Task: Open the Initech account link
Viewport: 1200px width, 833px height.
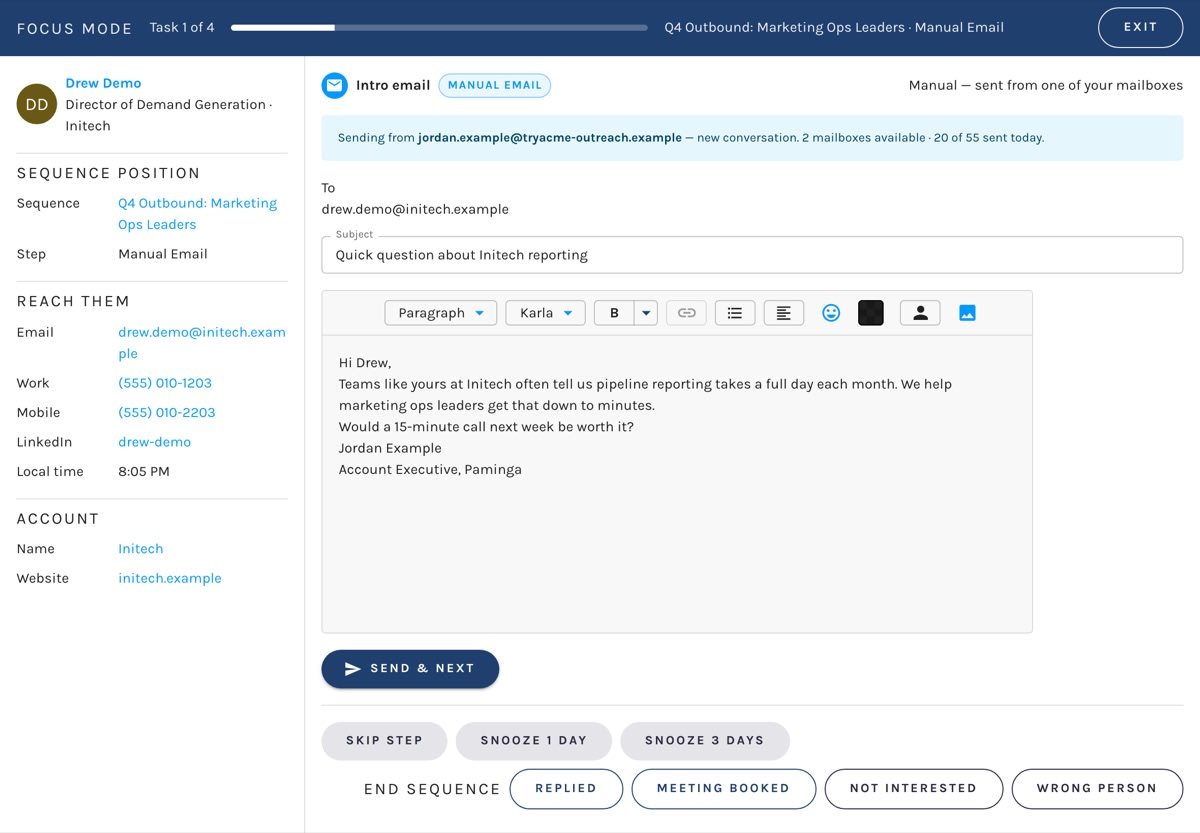Action: pos(141,549)
